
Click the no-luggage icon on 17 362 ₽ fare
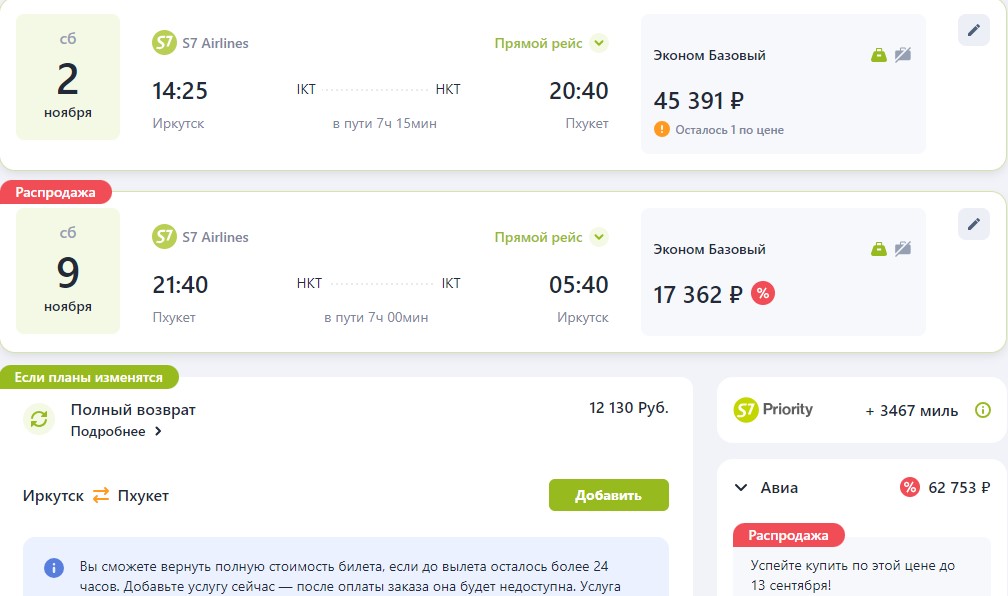click(x=903, y=248)
